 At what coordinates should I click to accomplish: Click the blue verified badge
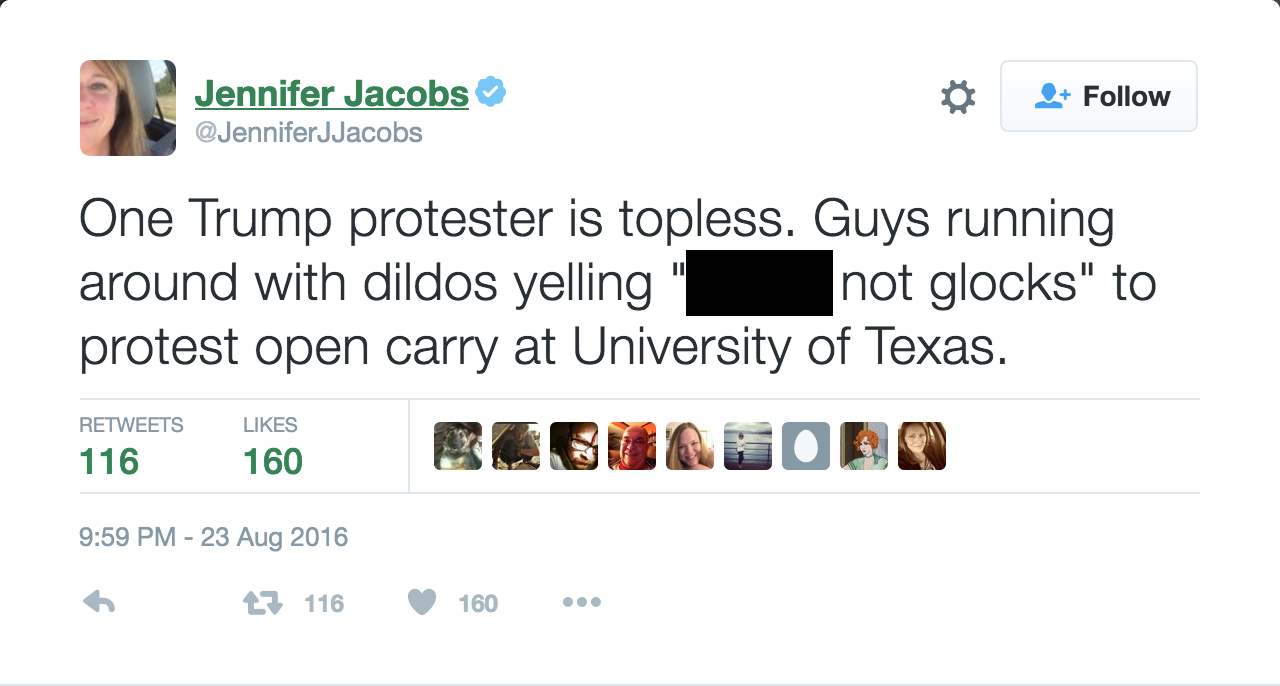(x=490, y=92)
